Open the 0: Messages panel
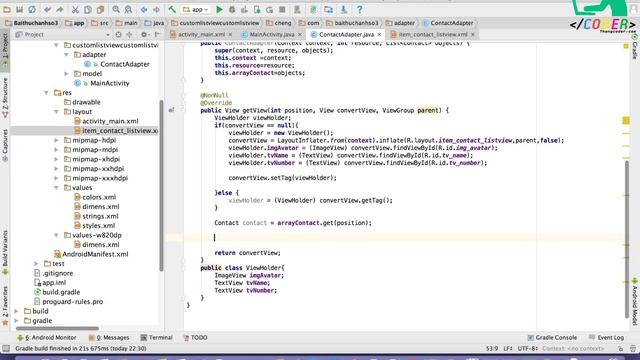The image size is (640, 360). [109, 338]
